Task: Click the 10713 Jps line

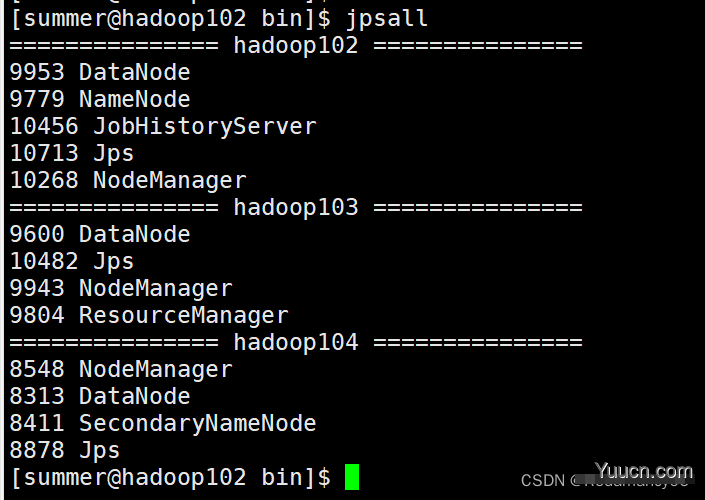Action: (x=72, y=153)
